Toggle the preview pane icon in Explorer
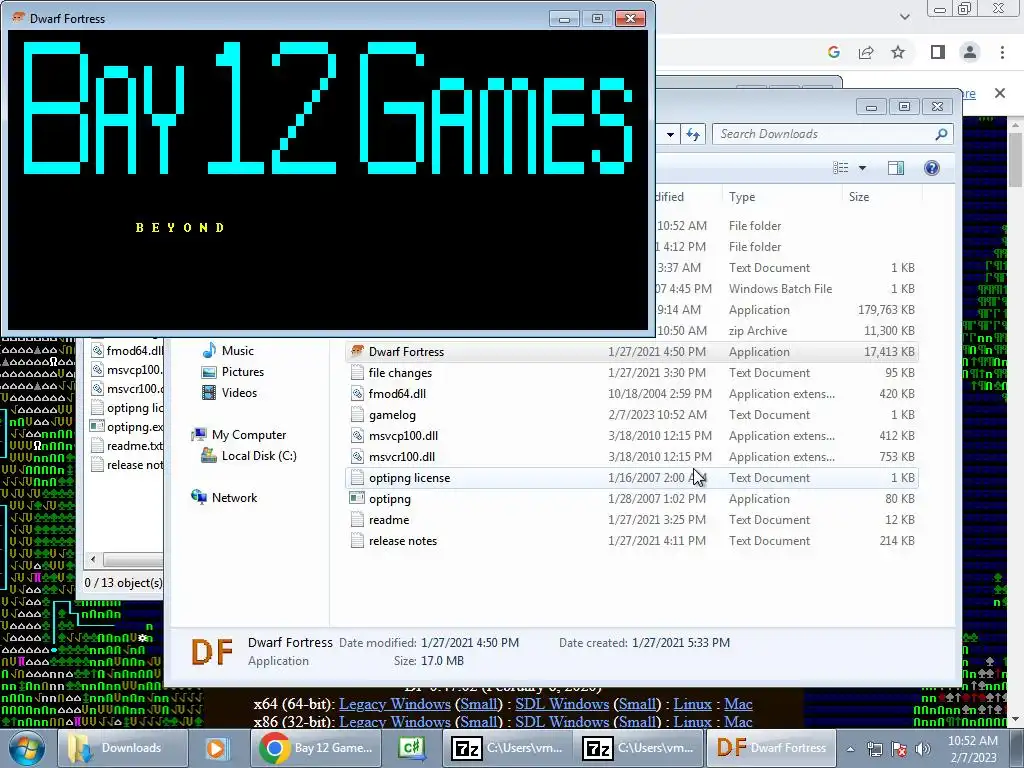The width and height of the screenshot is (1024, 768). point(896,168)
